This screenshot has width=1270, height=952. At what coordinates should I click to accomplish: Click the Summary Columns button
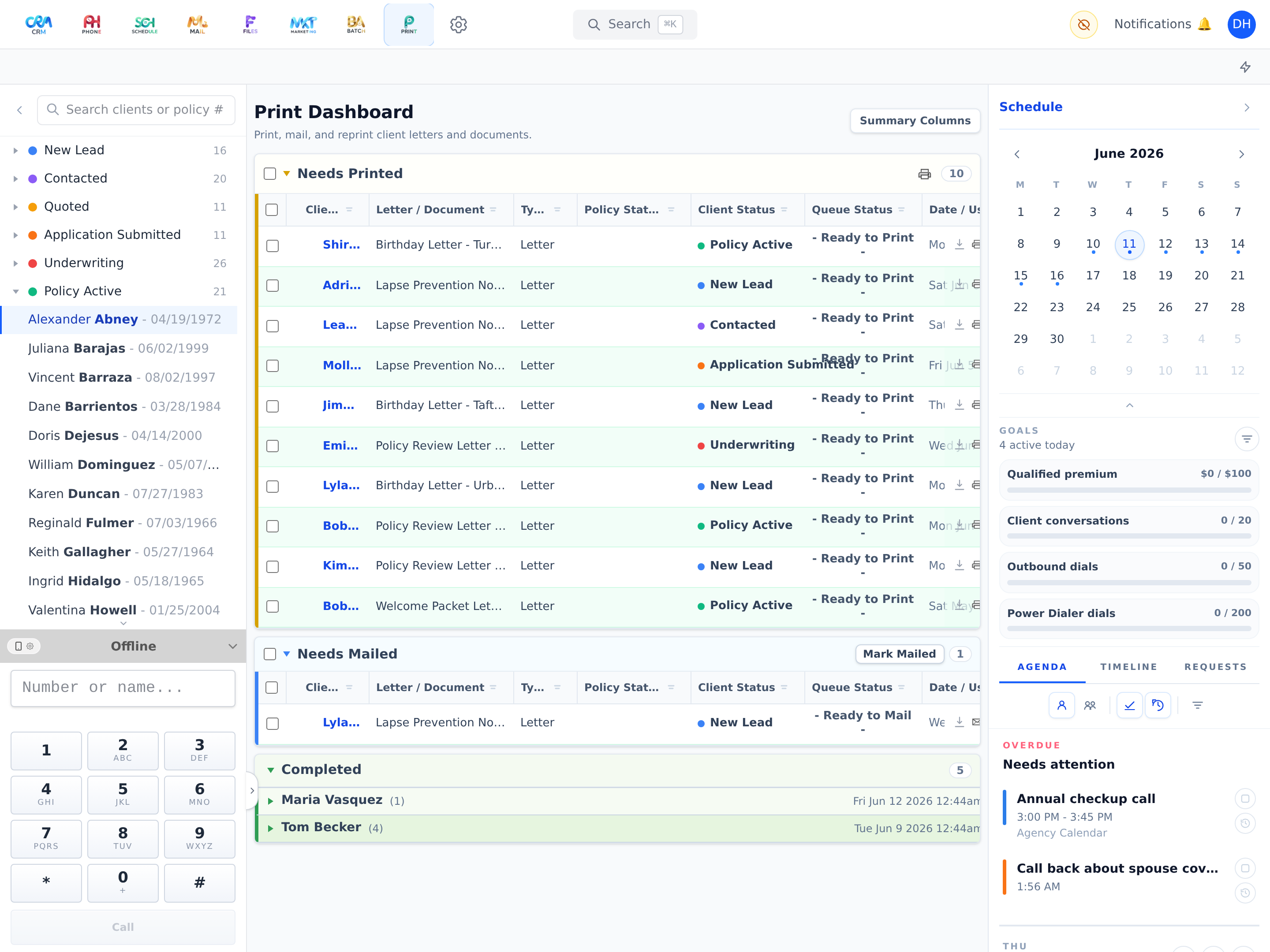915,120
